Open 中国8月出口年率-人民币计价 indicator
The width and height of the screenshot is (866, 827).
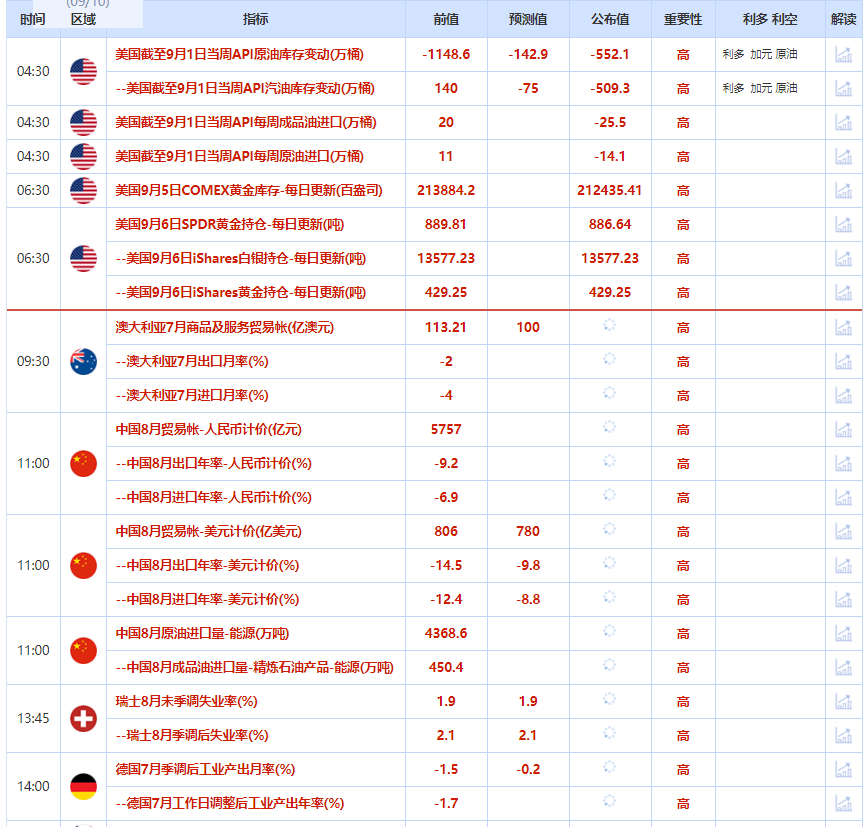(213, 463)
